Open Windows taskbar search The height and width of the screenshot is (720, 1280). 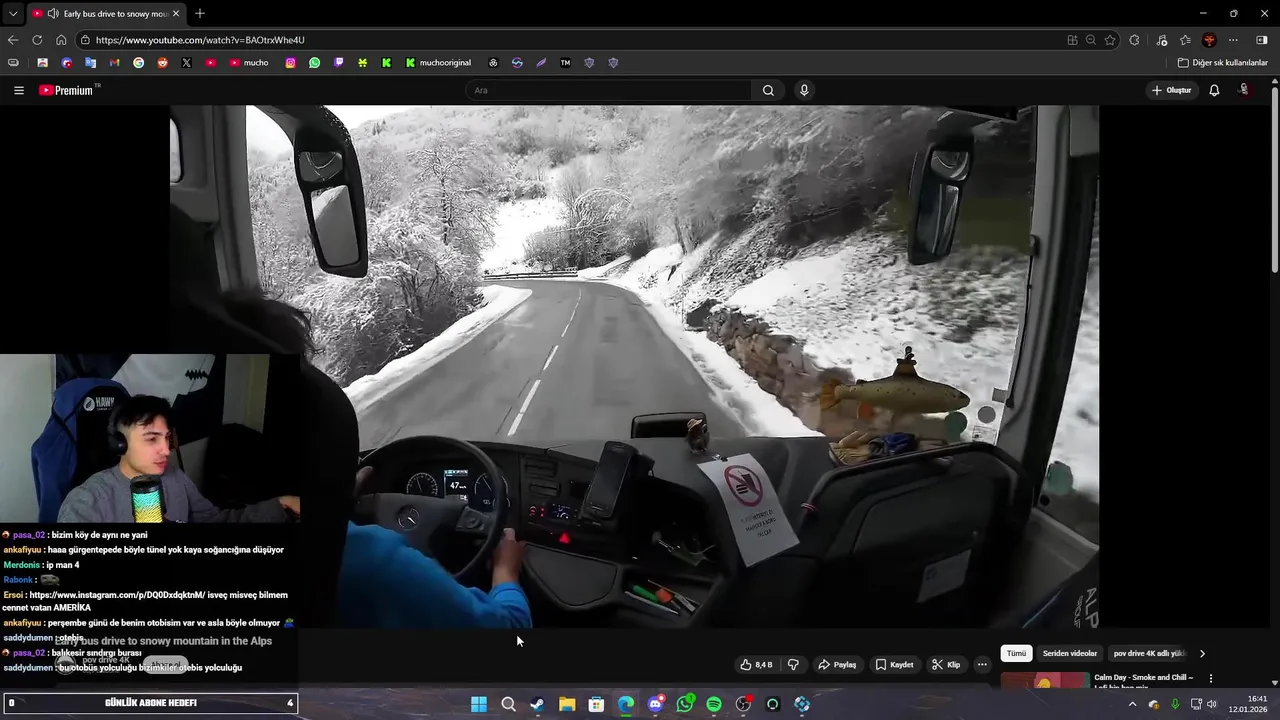(508, 704)
